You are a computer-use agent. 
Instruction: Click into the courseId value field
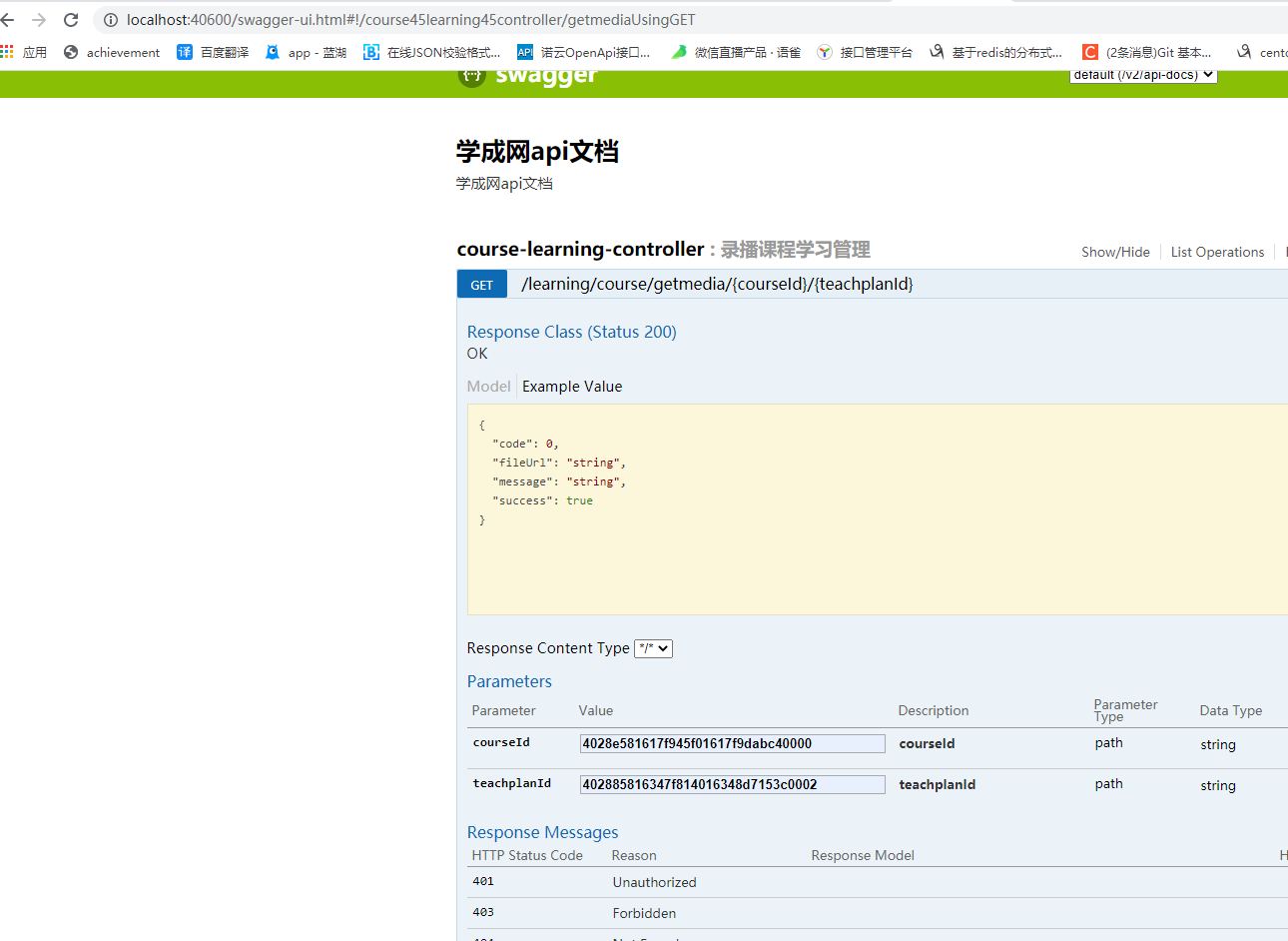[x=733, y=744]
